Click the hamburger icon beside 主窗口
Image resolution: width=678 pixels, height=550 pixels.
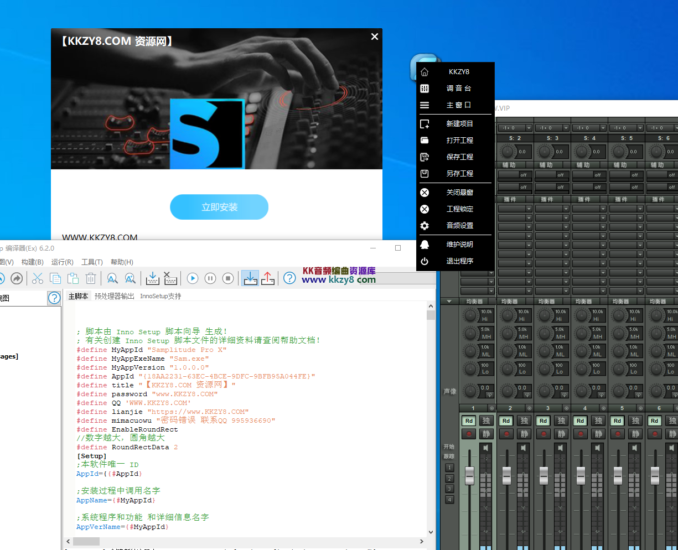[425, 105]
